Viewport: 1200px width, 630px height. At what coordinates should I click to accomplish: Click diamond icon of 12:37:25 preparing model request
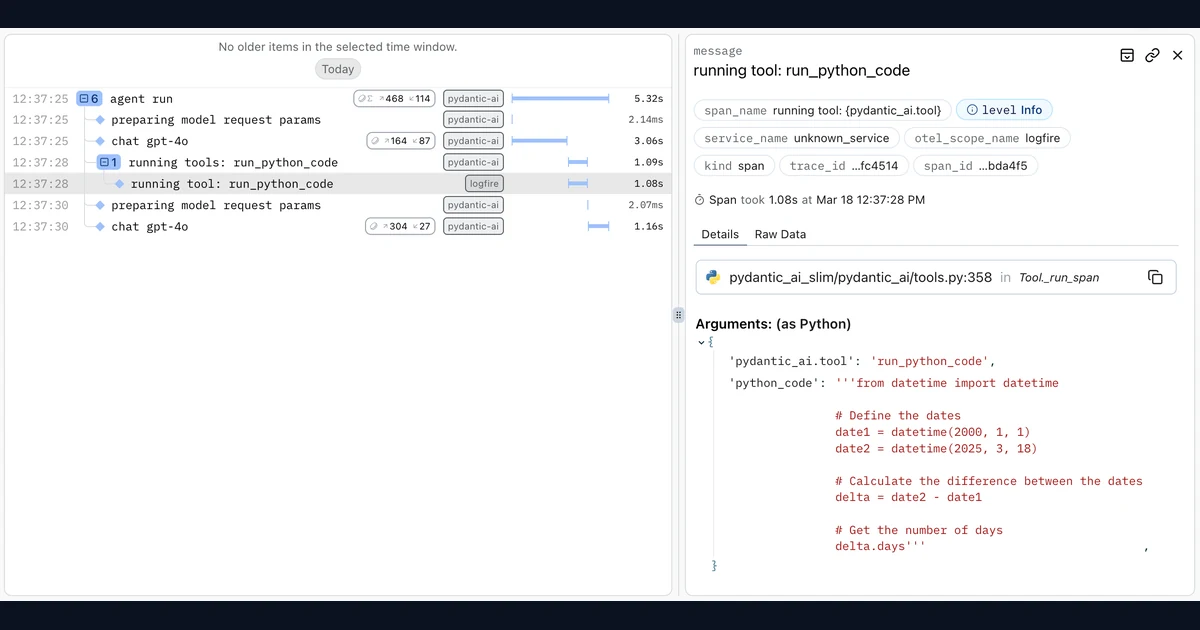click(100, 120)
